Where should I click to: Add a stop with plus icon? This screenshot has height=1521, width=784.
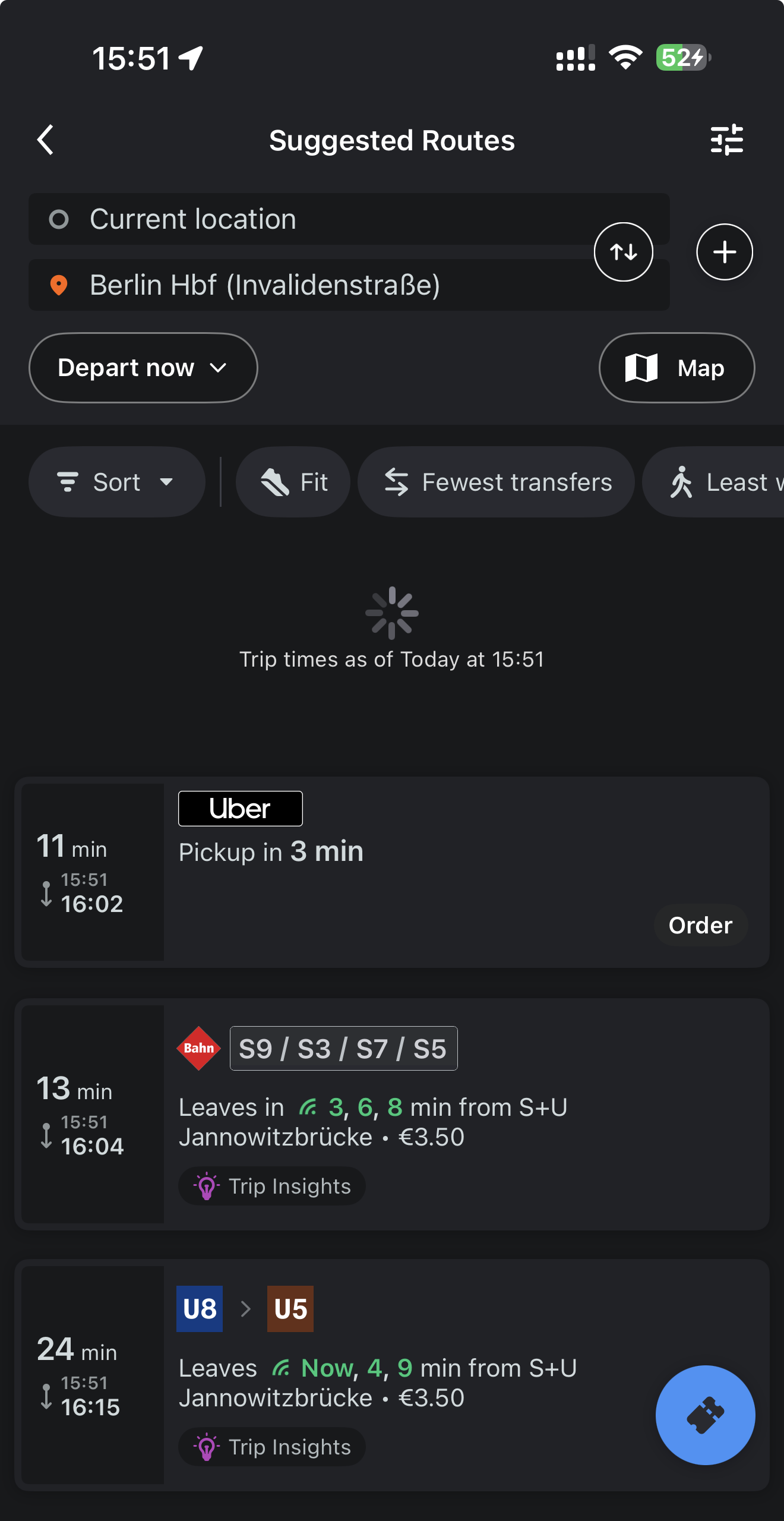[x=725, y=252]
